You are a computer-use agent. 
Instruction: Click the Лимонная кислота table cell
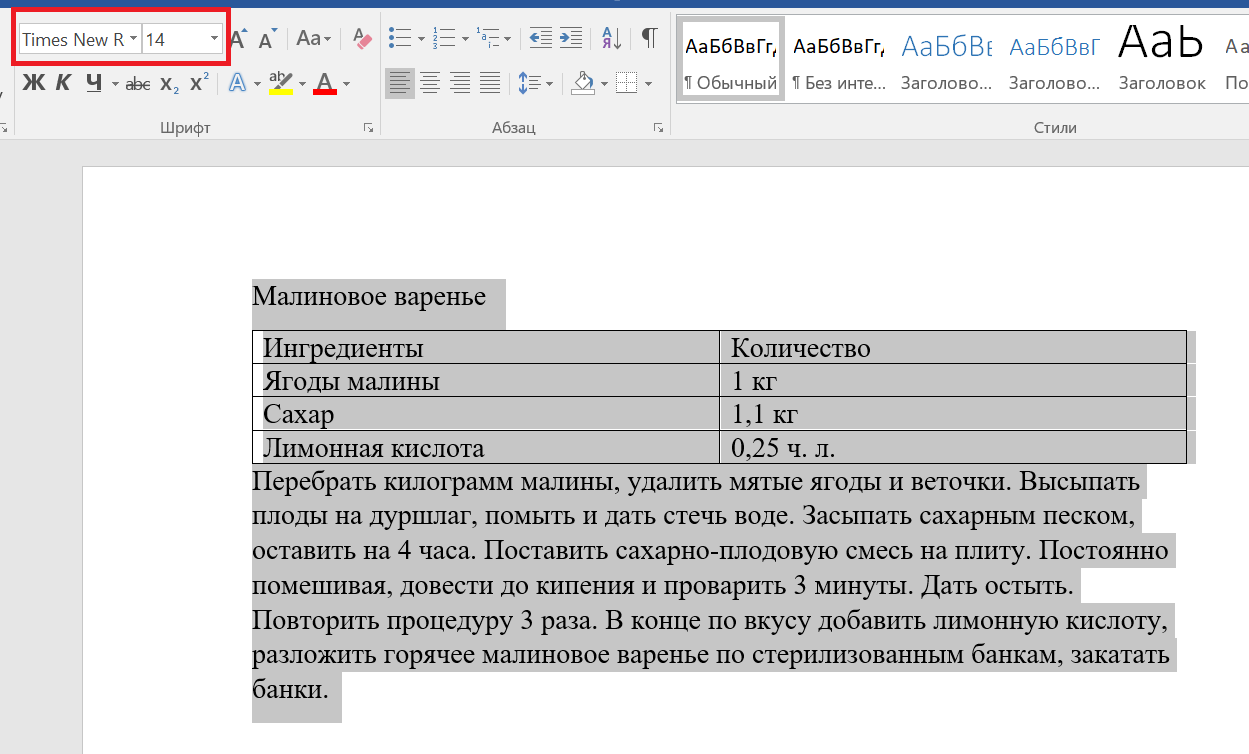pos(486,447)
